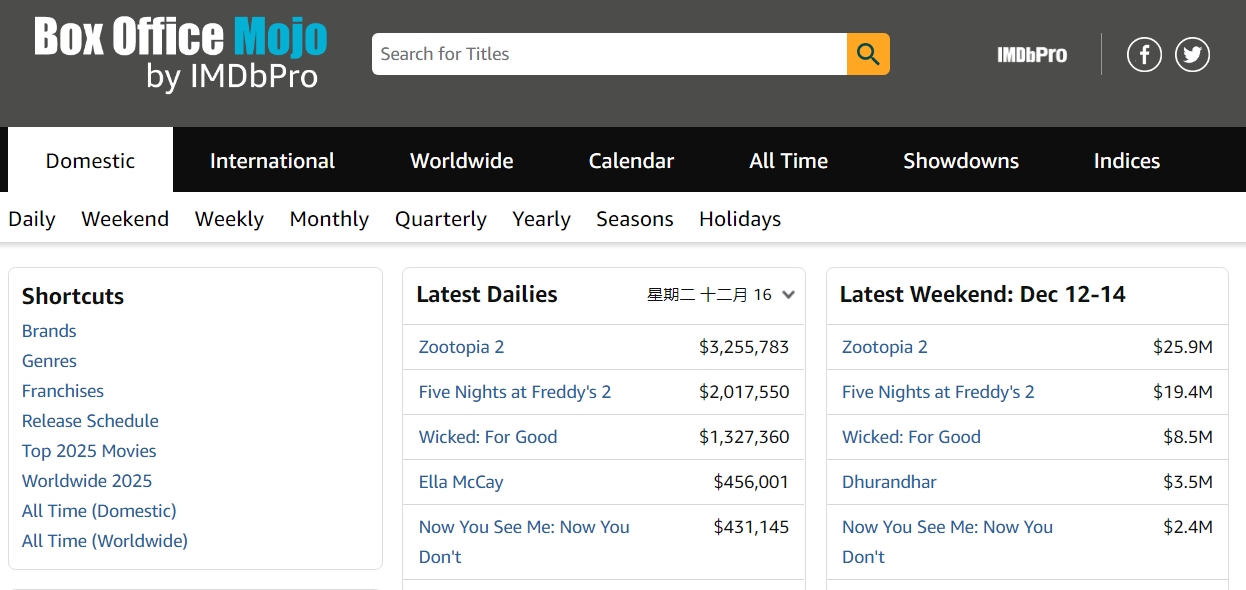This screenshot has height=590, width=1246.
Task: Click the Box Office Mojo logo
Action: pos(181,54)
